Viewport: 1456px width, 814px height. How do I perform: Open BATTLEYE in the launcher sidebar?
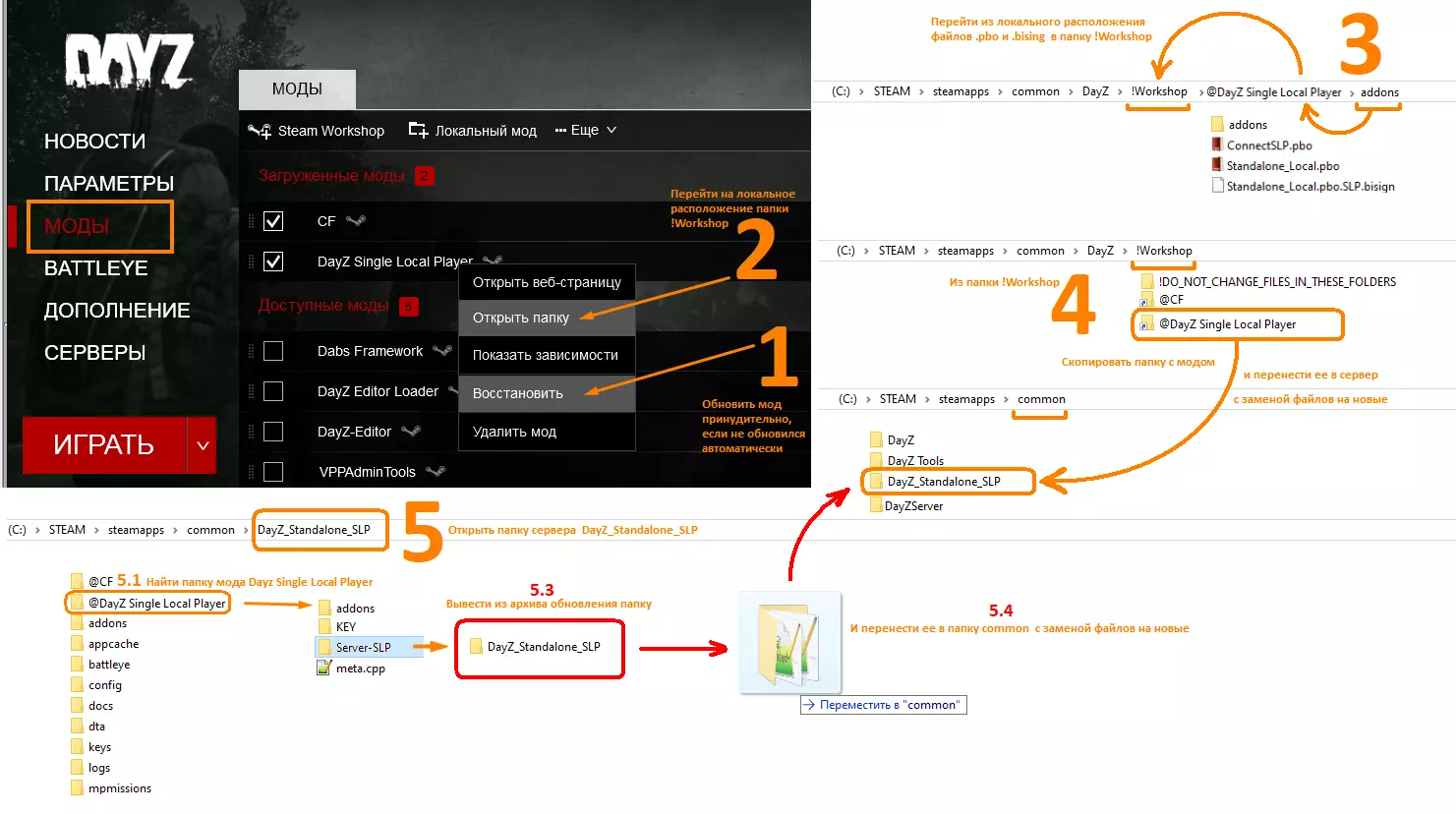tap(96, 268)
